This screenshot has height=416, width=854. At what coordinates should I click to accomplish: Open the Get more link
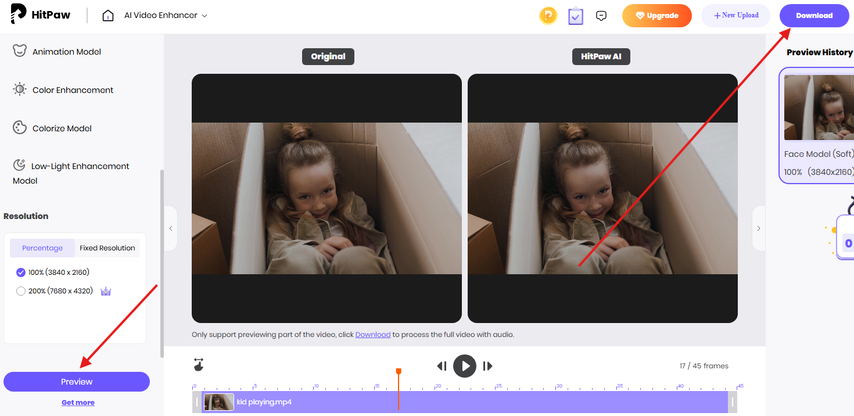coord(78,403)
